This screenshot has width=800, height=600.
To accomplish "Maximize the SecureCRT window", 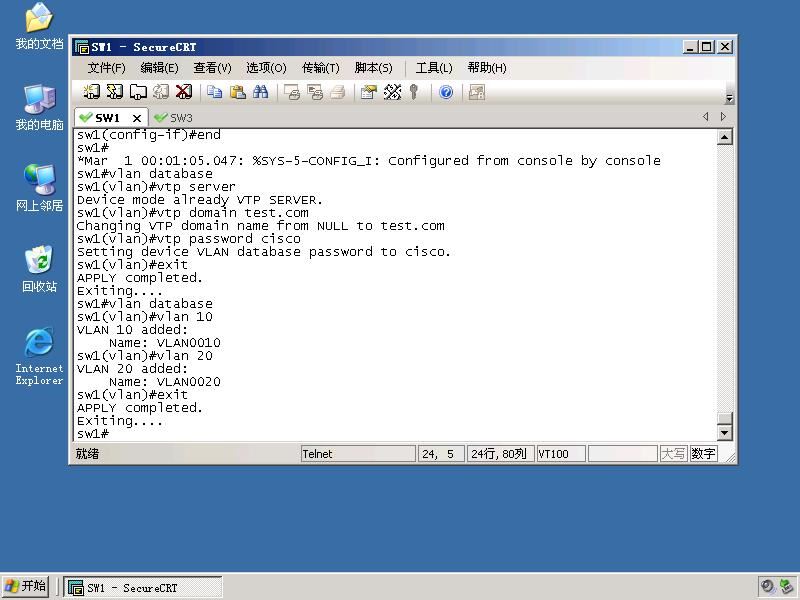I will click(x=707, y=47).
